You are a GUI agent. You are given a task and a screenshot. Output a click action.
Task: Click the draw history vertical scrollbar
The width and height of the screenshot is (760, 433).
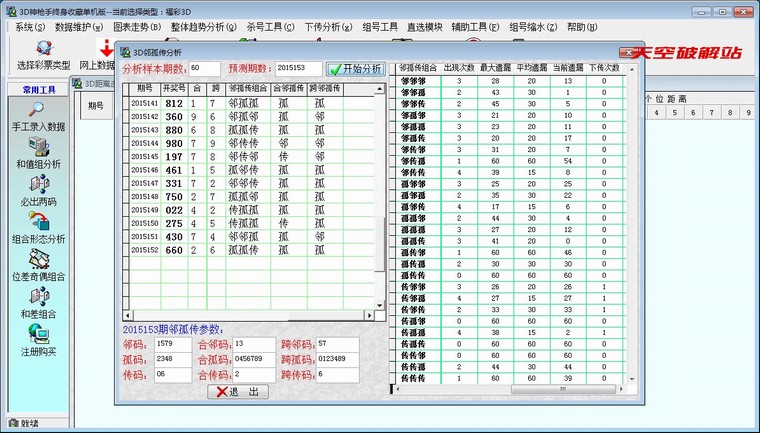380,180
